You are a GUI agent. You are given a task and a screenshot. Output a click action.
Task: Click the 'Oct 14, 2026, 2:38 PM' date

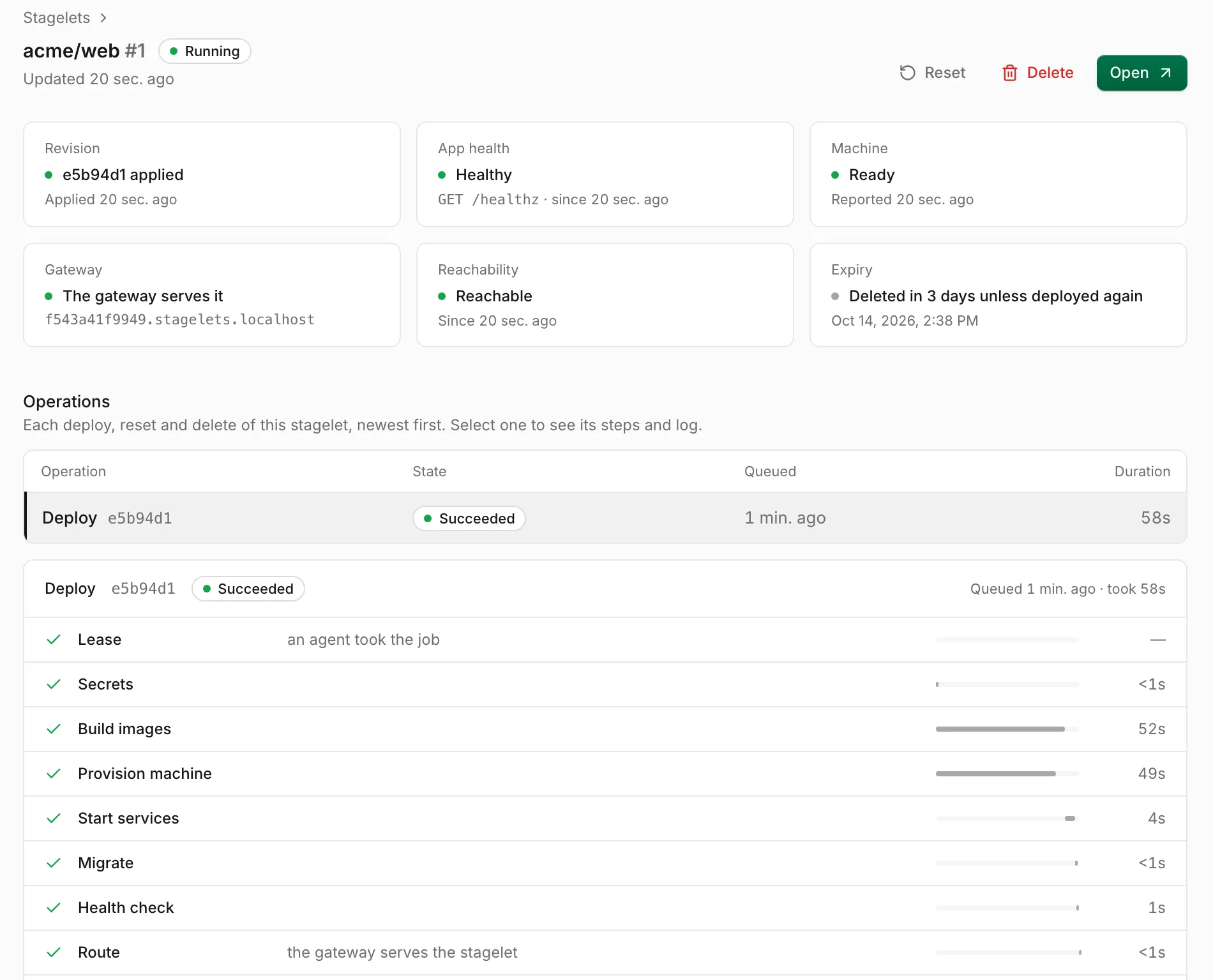click(x=905, y=320)
